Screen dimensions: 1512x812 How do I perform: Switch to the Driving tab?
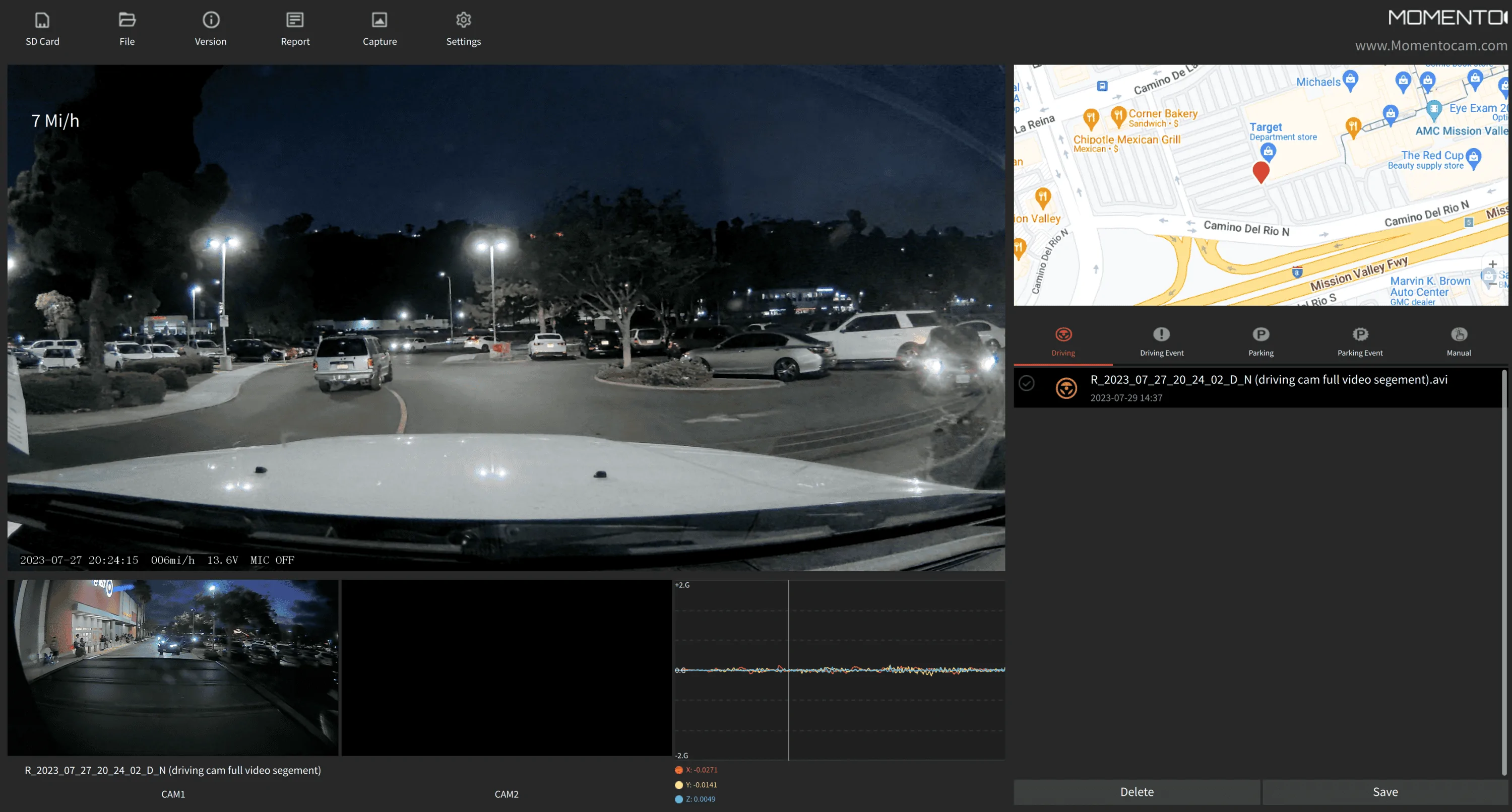(x=1063, y=342)
